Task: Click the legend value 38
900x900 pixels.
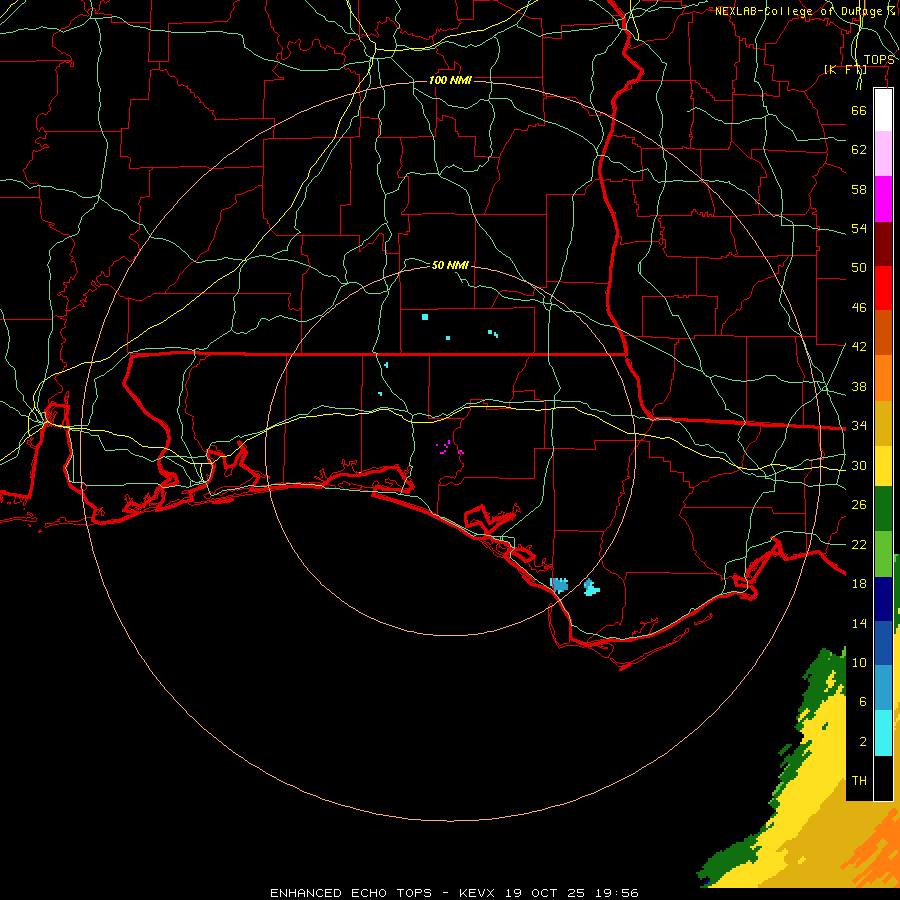Action: coord(859,387)
